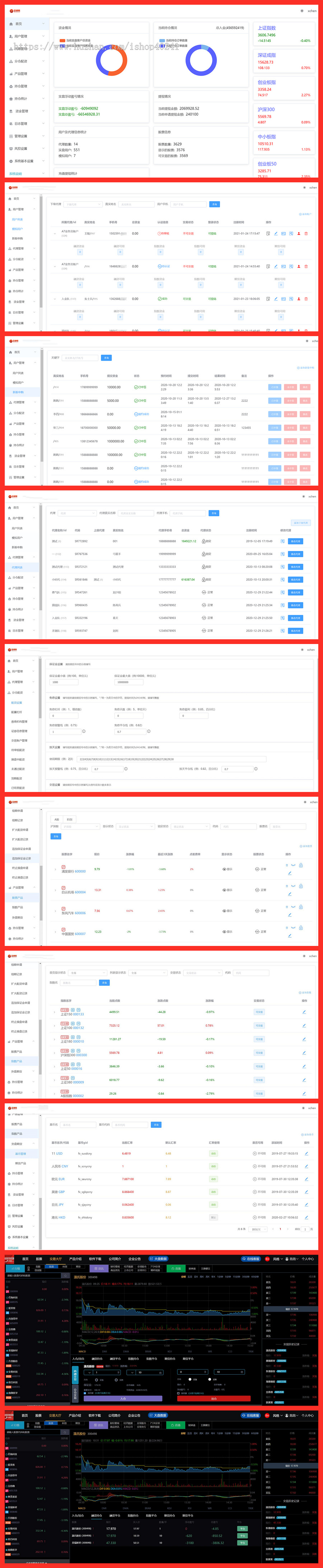Click the edit icon for the 11 USD currency row
323x1568 pixels.
point(306,1154)
